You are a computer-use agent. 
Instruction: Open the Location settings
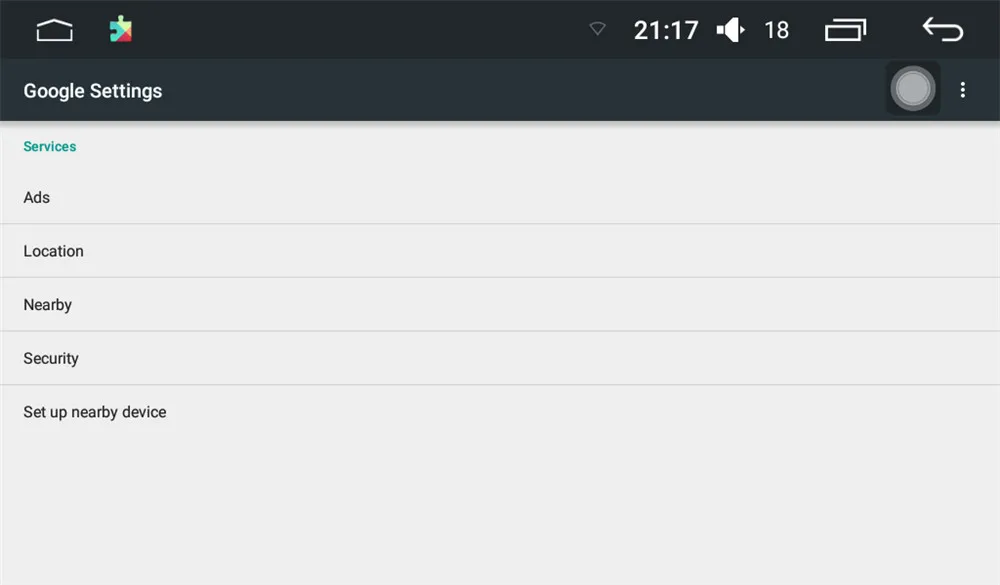click(x=500, y=251)
